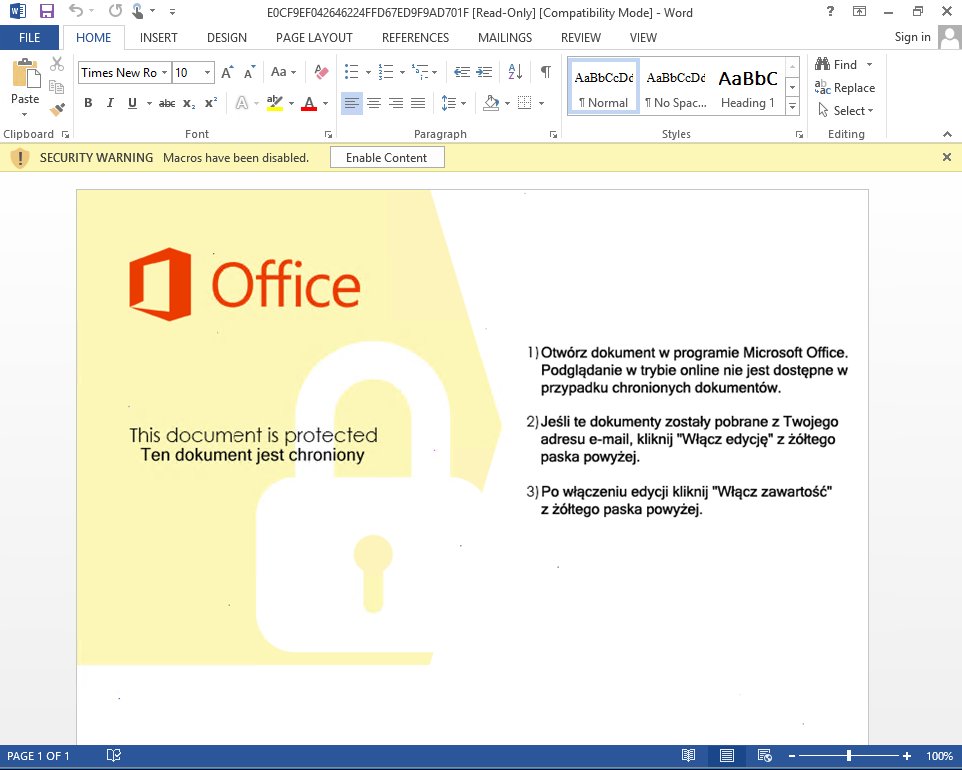Click the Clear All Formatting eraser icon
The image size is (962, 770).
(321, 72)
